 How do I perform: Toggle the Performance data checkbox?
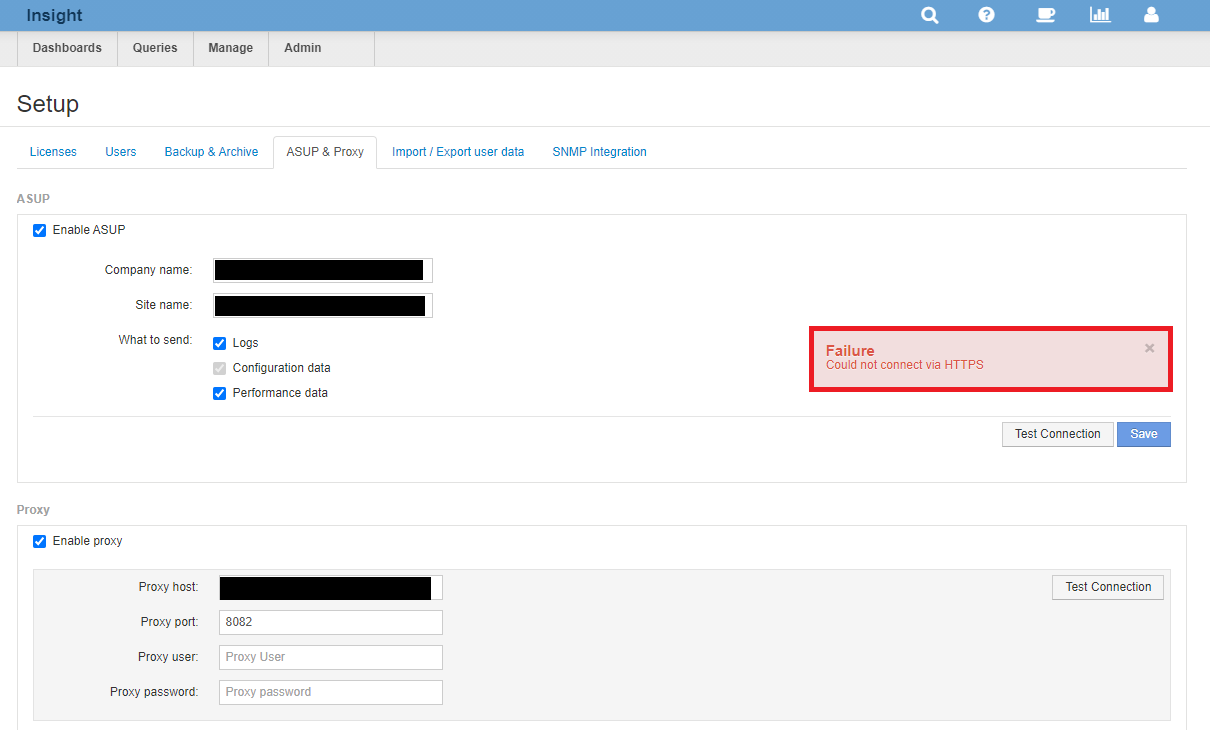220,393
